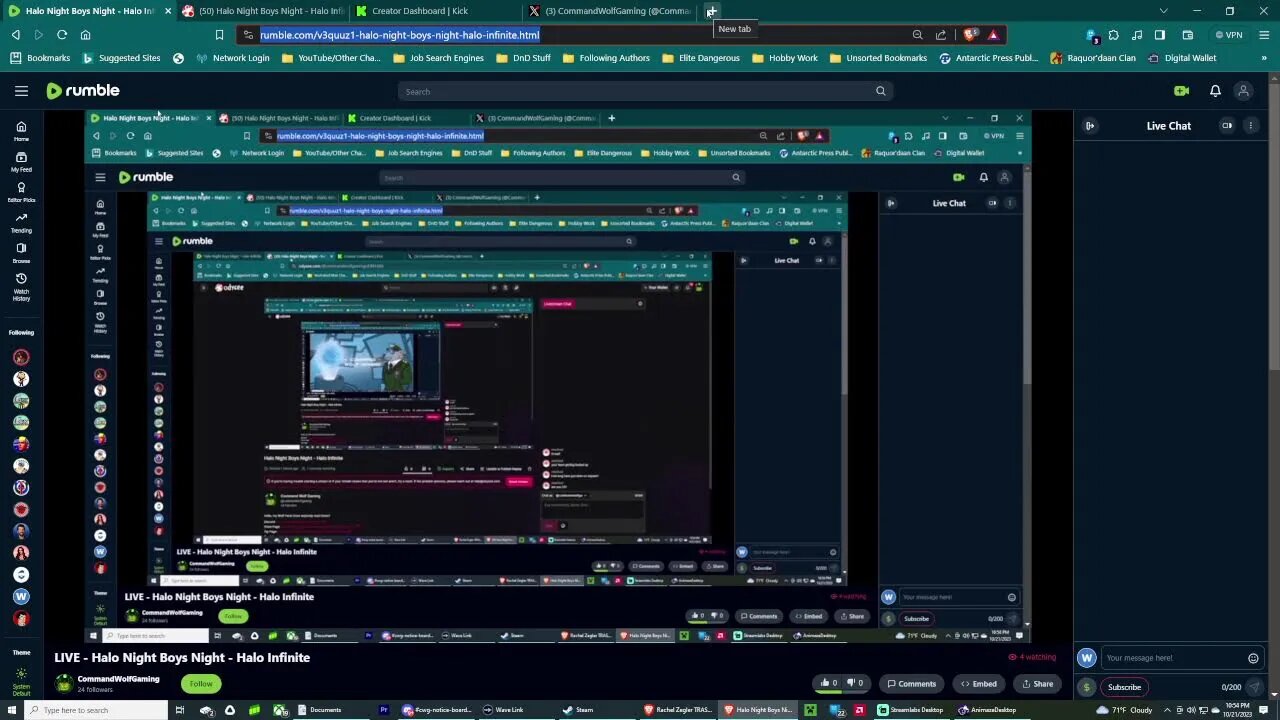Collapse the Live Chat panel
Image resolution: width=1280 pixels, height=720 pixels.
pos(1090,126)
